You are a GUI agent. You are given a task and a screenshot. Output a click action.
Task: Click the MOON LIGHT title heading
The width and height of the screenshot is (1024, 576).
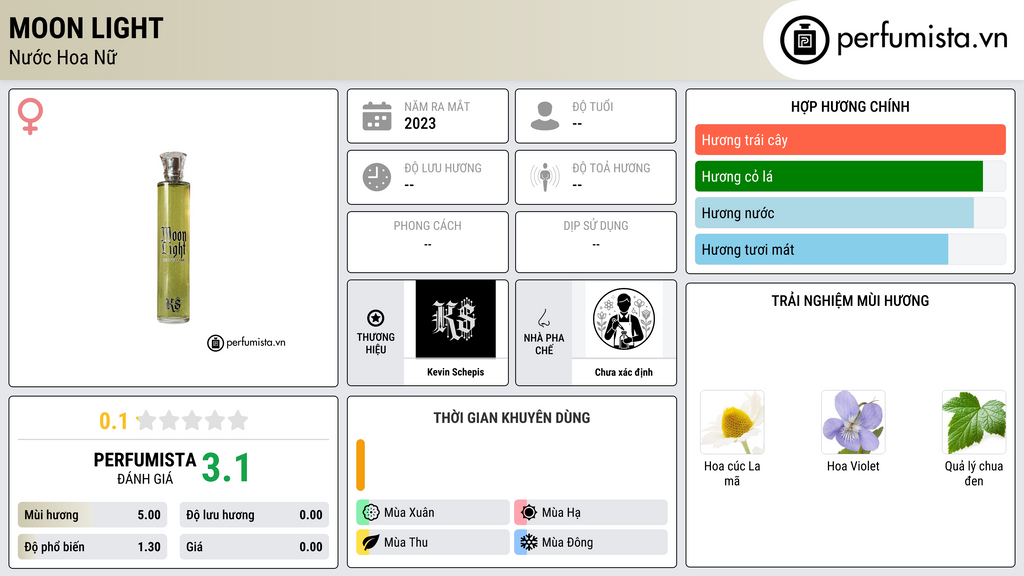(x=86, y=28)
